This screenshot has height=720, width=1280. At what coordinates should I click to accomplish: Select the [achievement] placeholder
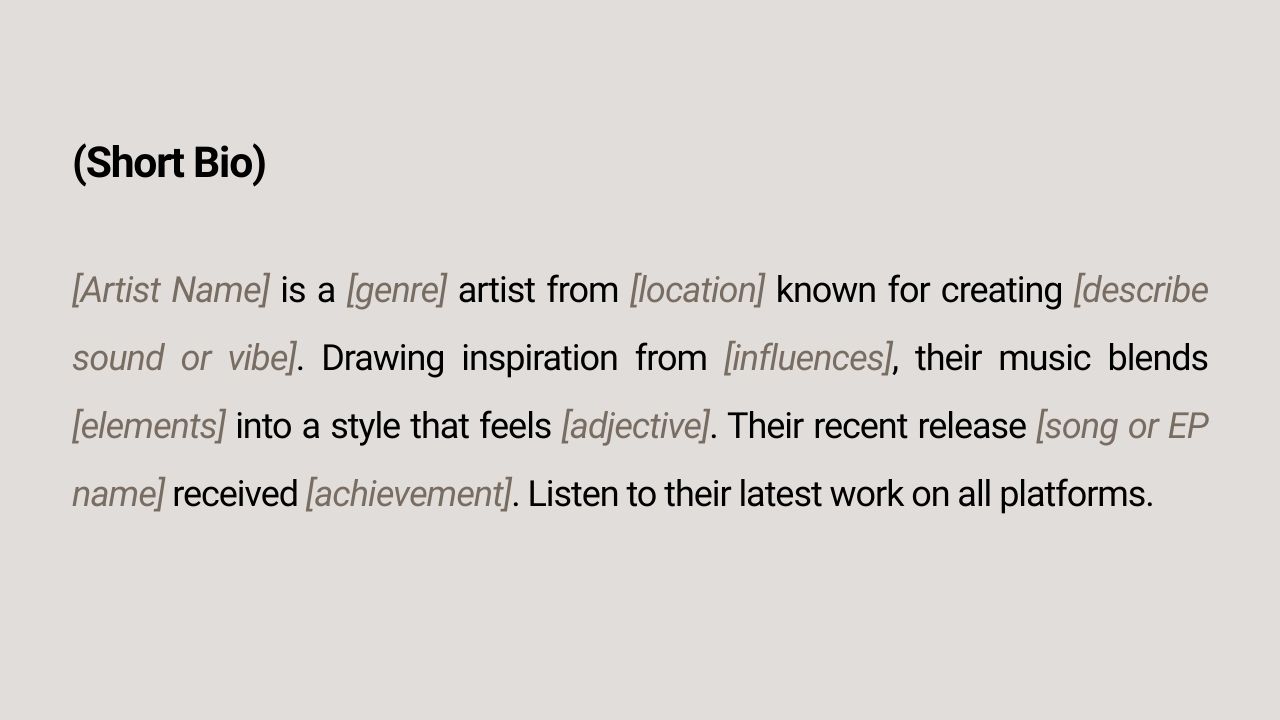pyautogui.click(x=408, y=494)
